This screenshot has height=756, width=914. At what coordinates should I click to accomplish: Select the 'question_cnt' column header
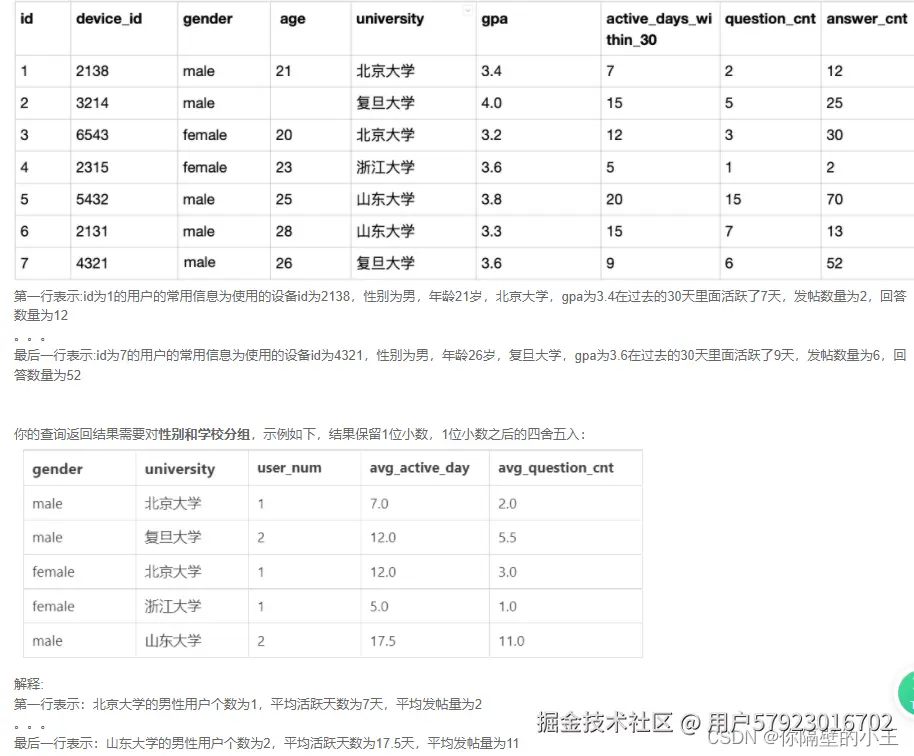coord(770,19)
